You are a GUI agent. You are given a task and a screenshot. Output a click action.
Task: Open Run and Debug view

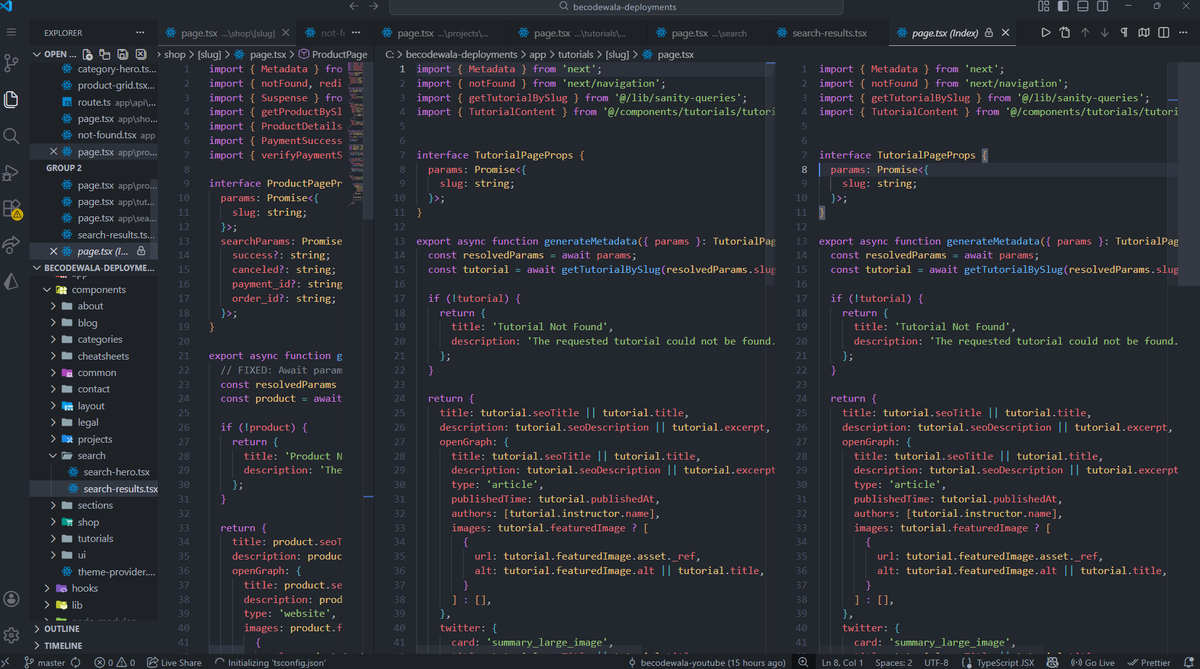(12, 173)
